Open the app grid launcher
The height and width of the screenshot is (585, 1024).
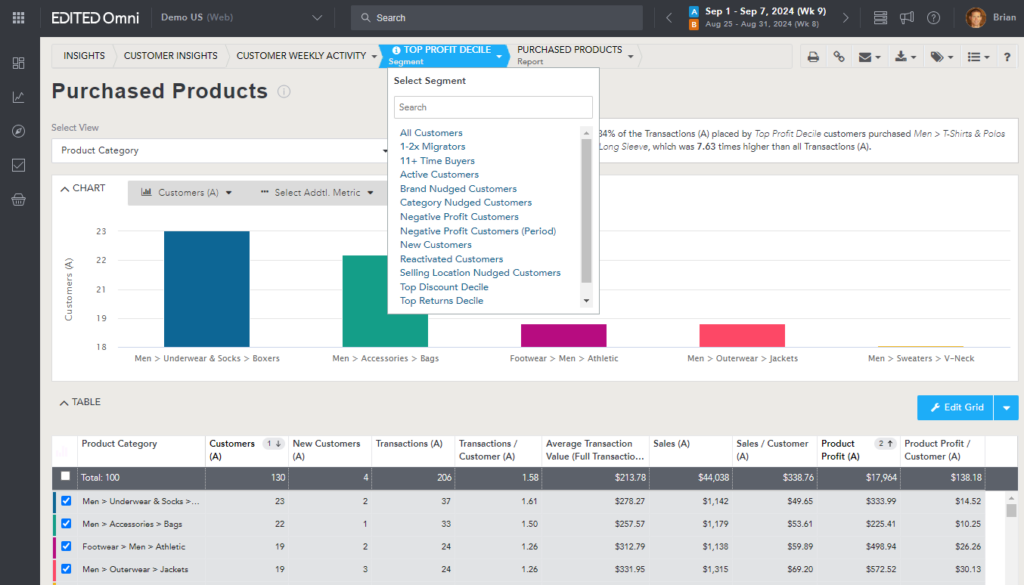(18, 18)
